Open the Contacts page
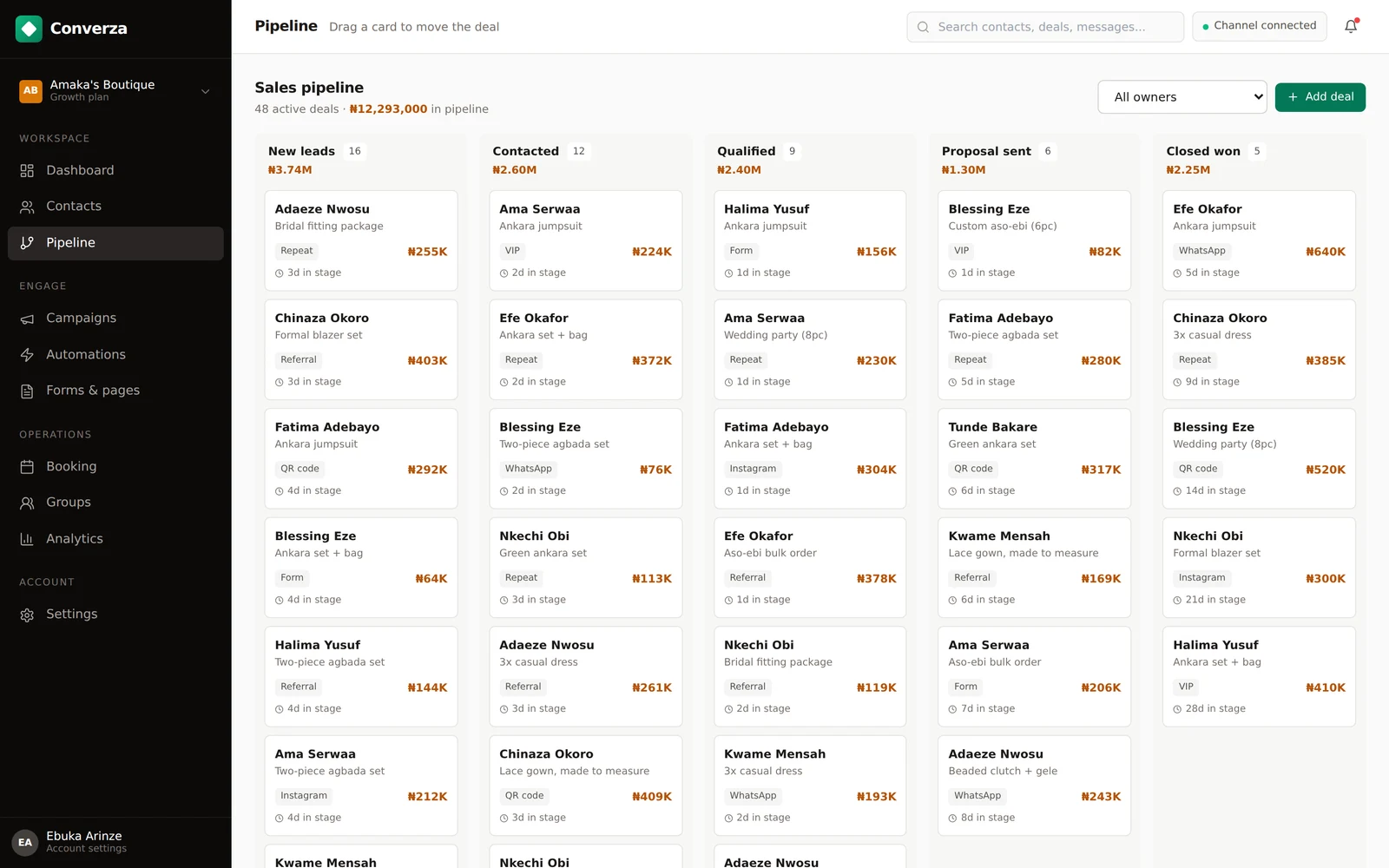Viewport: 1389px width, 868px height. click(x=115, y=207)
